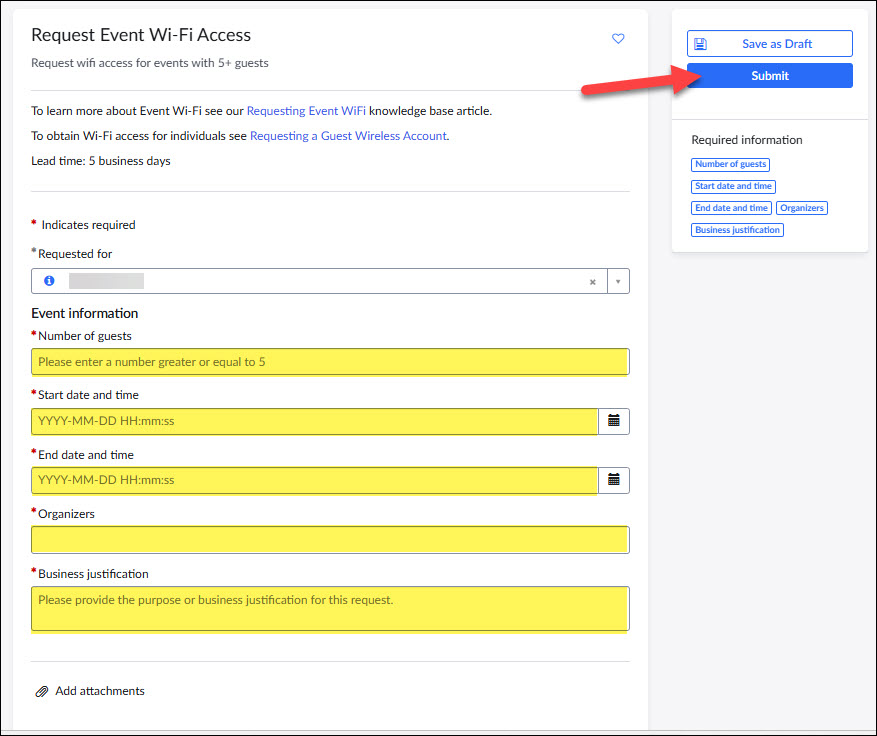This screenshot has width=877, height=736.
Task: Clear the Requested for selection
Action: coord(593,282)
